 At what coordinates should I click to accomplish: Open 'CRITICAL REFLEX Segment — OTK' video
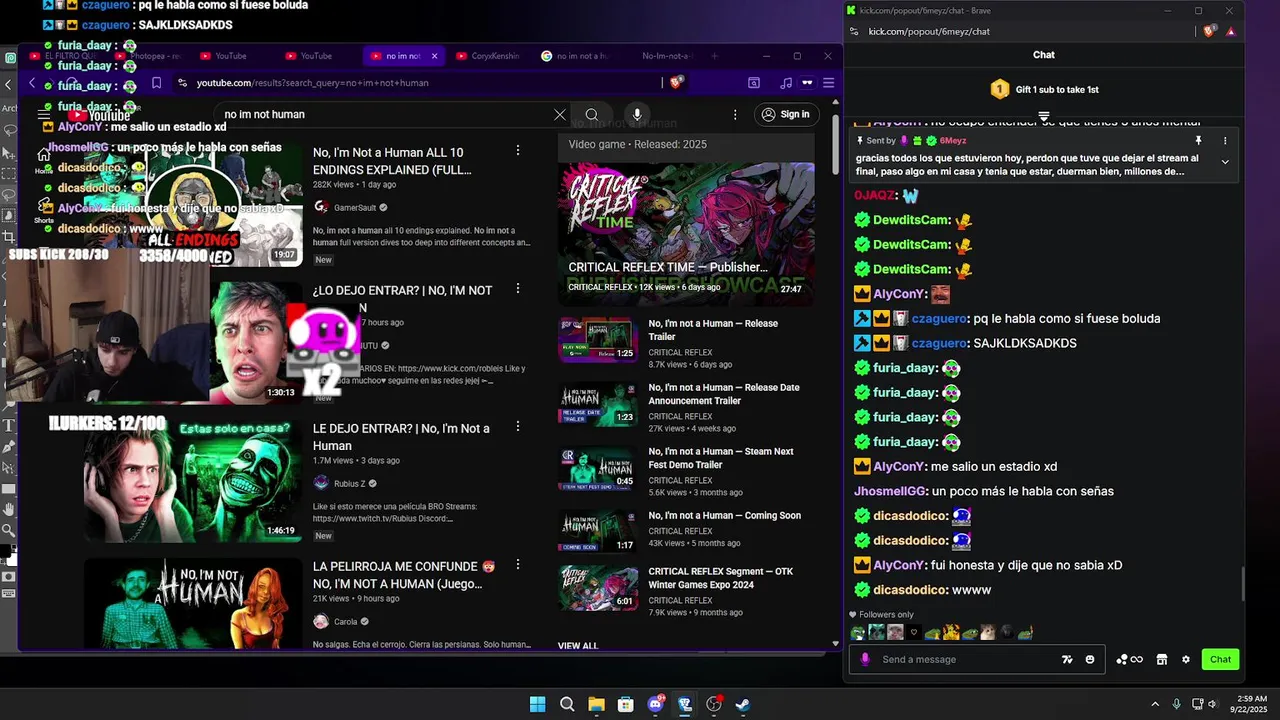(721, 578)
